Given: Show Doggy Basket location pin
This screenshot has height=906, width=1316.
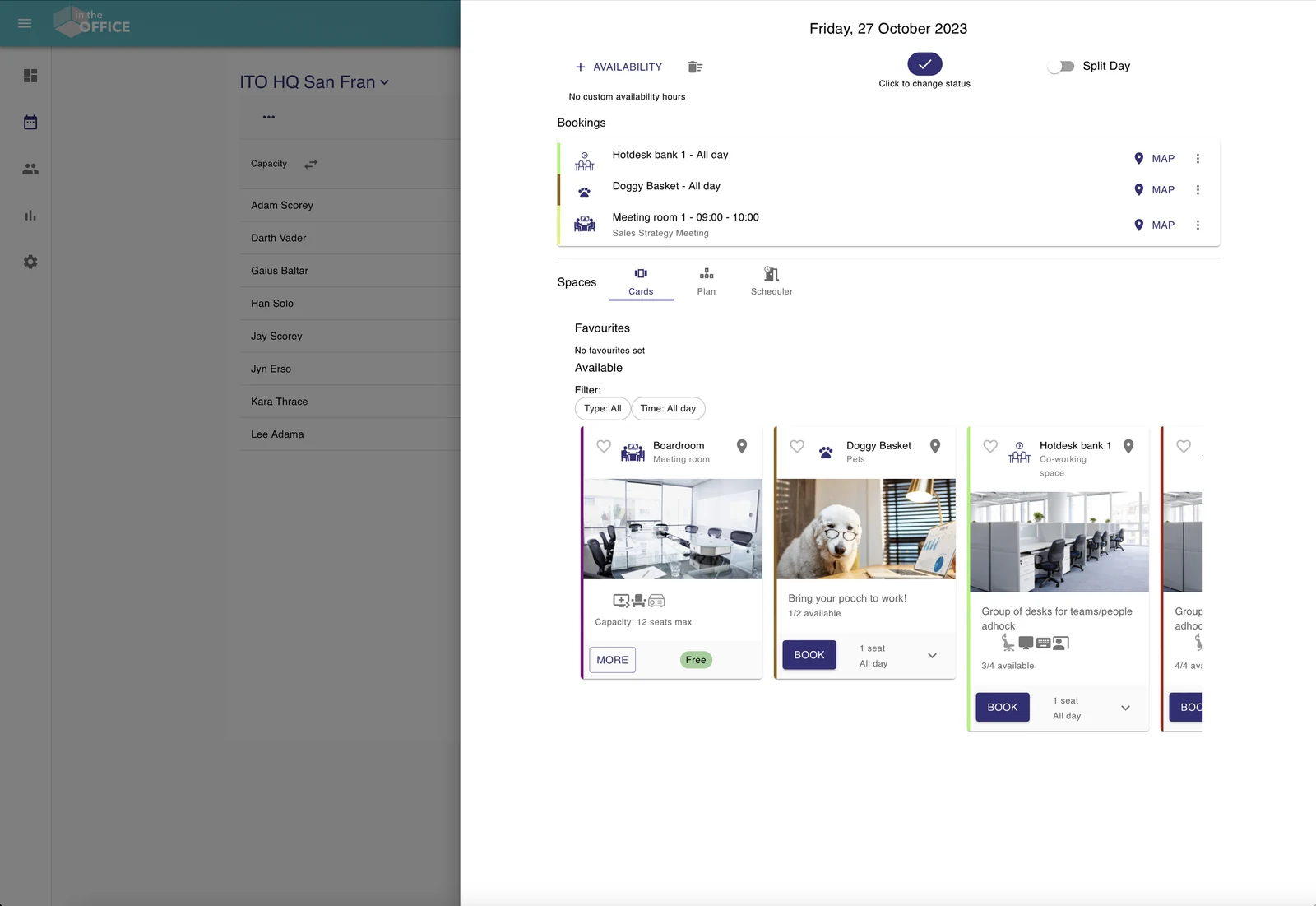Looking at the screenshot, I should pos(935,446).
